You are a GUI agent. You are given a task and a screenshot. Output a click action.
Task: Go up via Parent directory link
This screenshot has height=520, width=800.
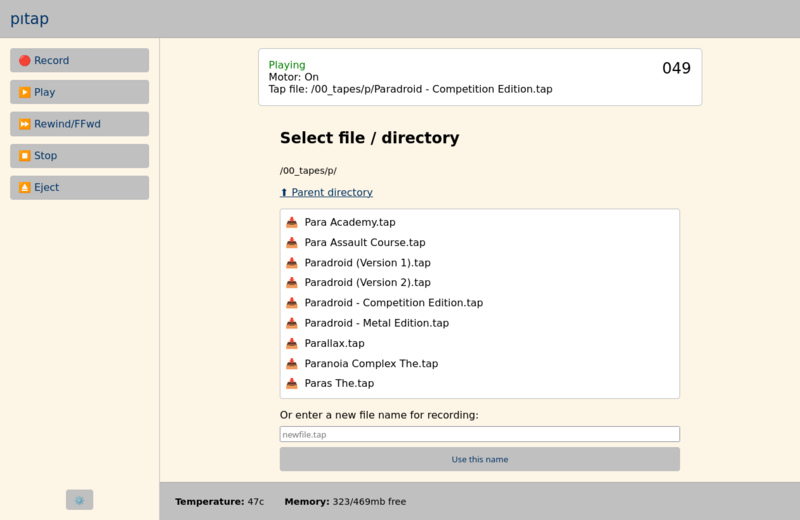point(327,192)
